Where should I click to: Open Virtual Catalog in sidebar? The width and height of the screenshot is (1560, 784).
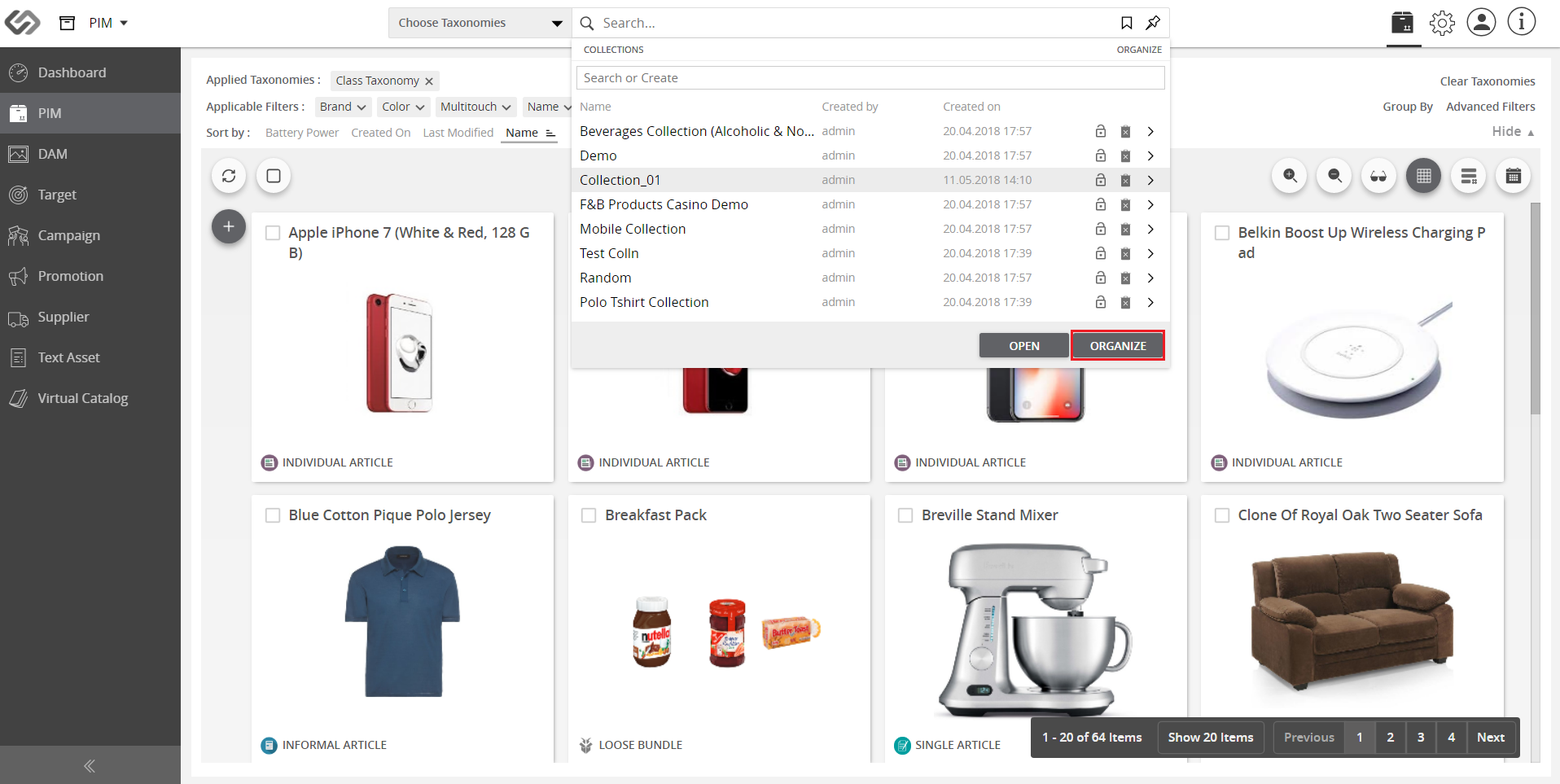click(90, 398)
